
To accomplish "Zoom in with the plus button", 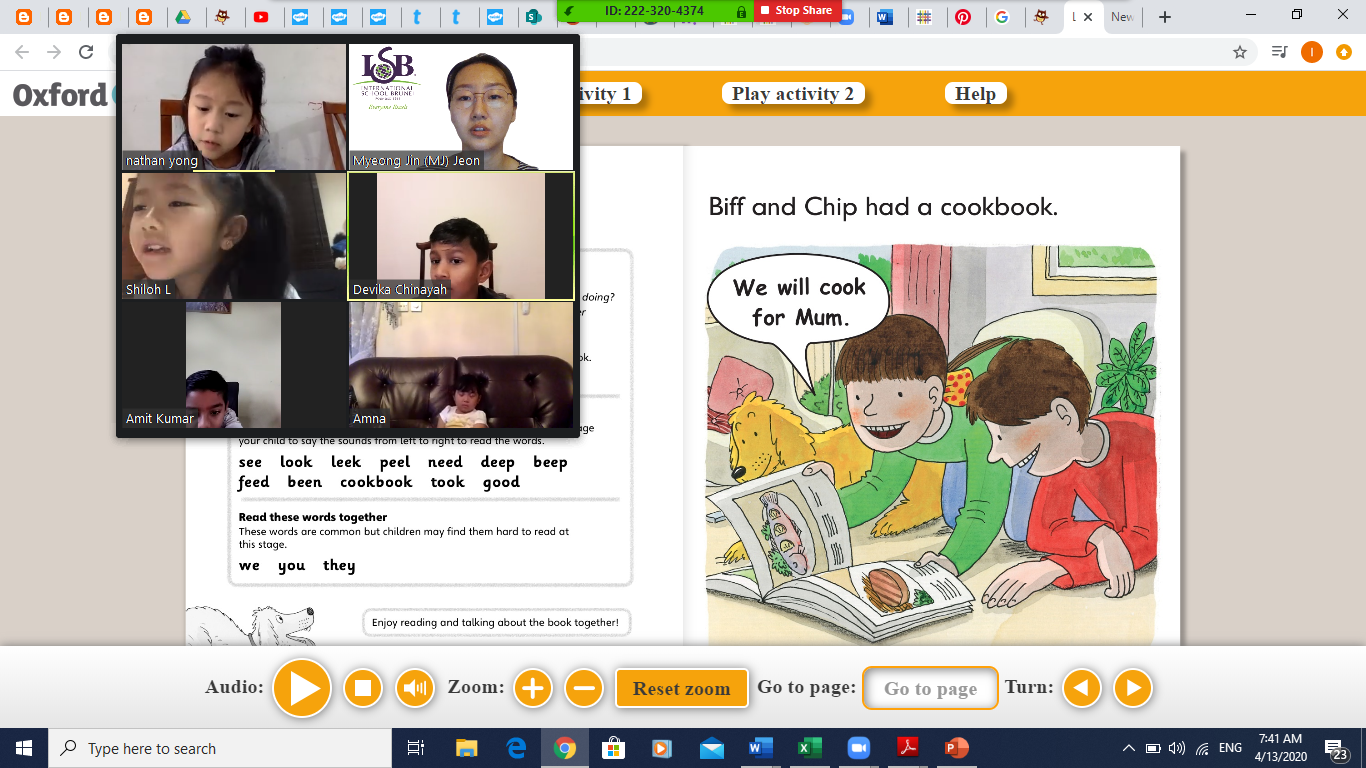I will [x=533, y=688].
